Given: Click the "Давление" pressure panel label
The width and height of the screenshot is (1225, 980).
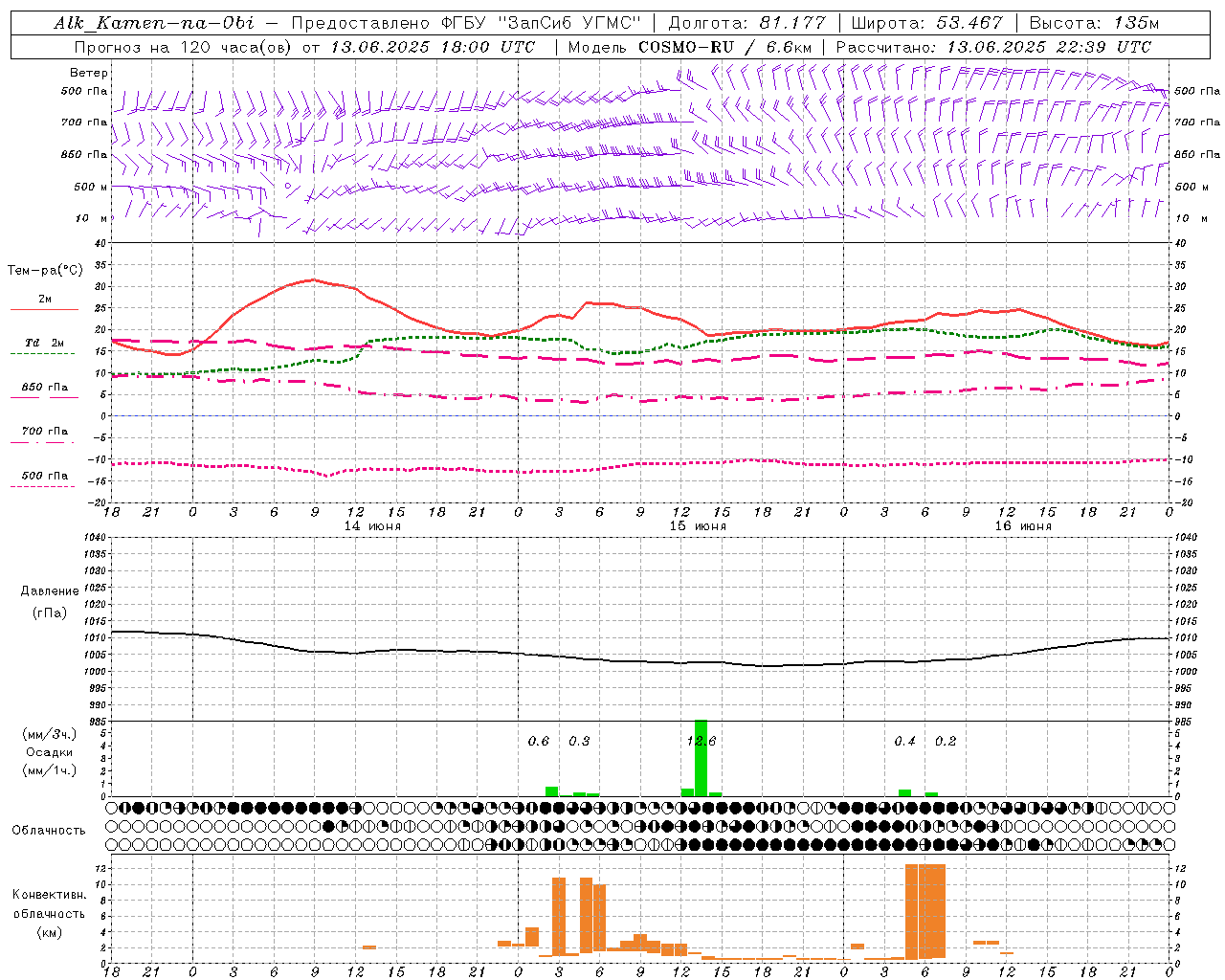Looking at the screenshot, I should point(50,591).
